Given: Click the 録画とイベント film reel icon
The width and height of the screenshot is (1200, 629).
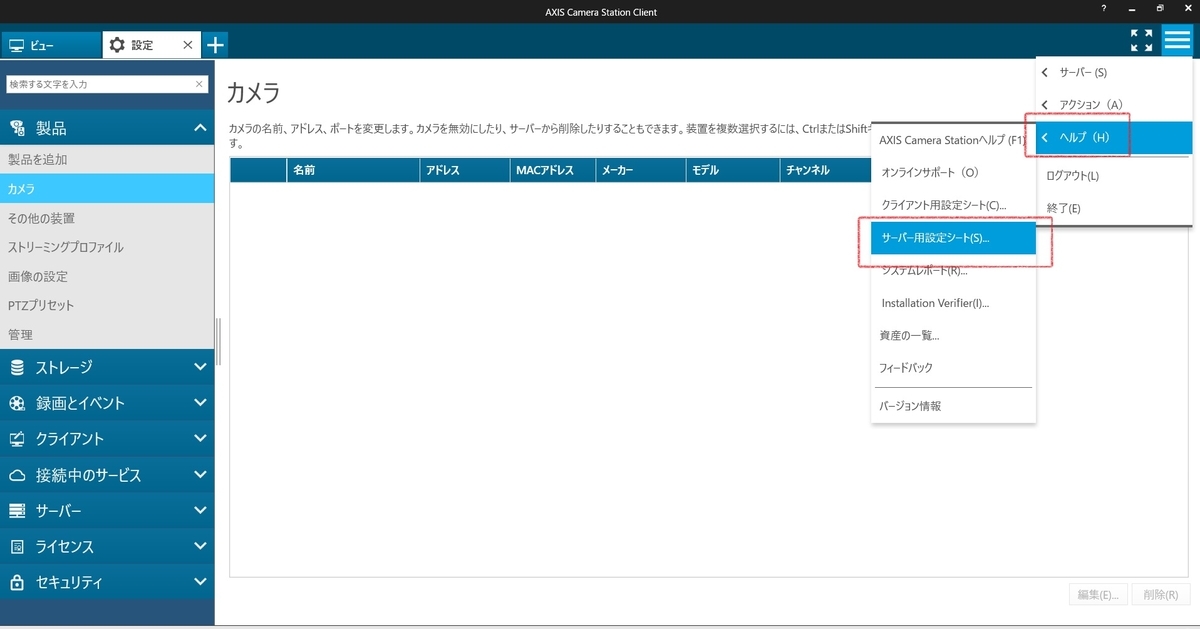Looking at the screenshot, I should click(x=17, y=403).
